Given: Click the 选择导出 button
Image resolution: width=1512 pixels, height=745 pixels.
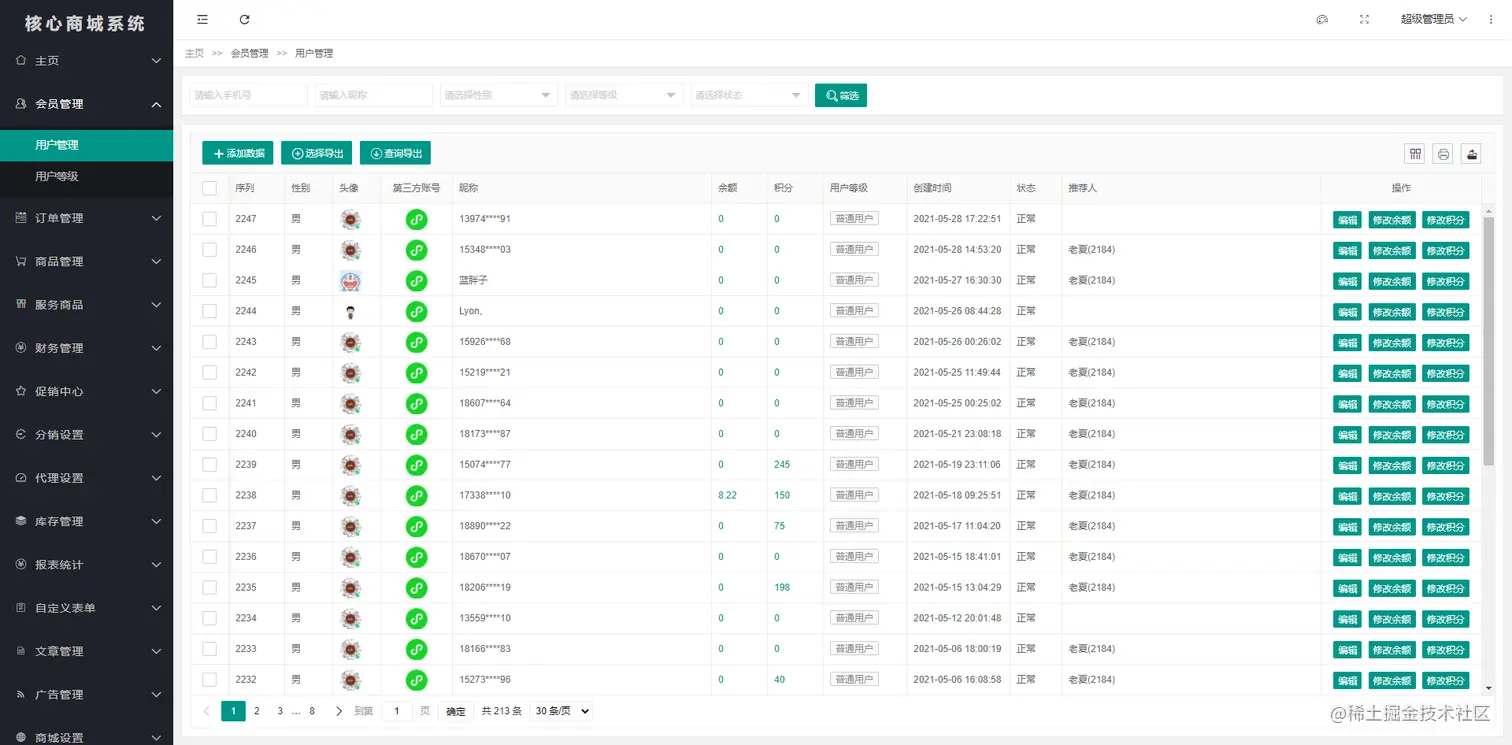Looking at the screenshot, I should click(316, 153).
